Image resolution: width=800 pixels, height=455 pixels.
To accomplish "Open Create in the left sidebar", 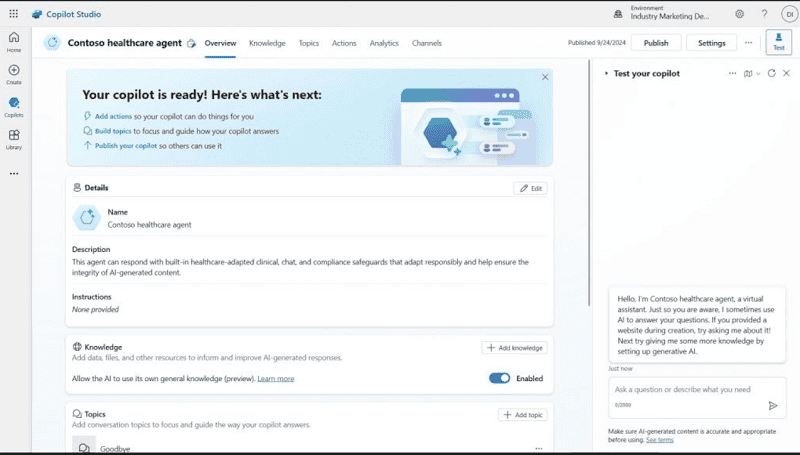I will 14,74.
